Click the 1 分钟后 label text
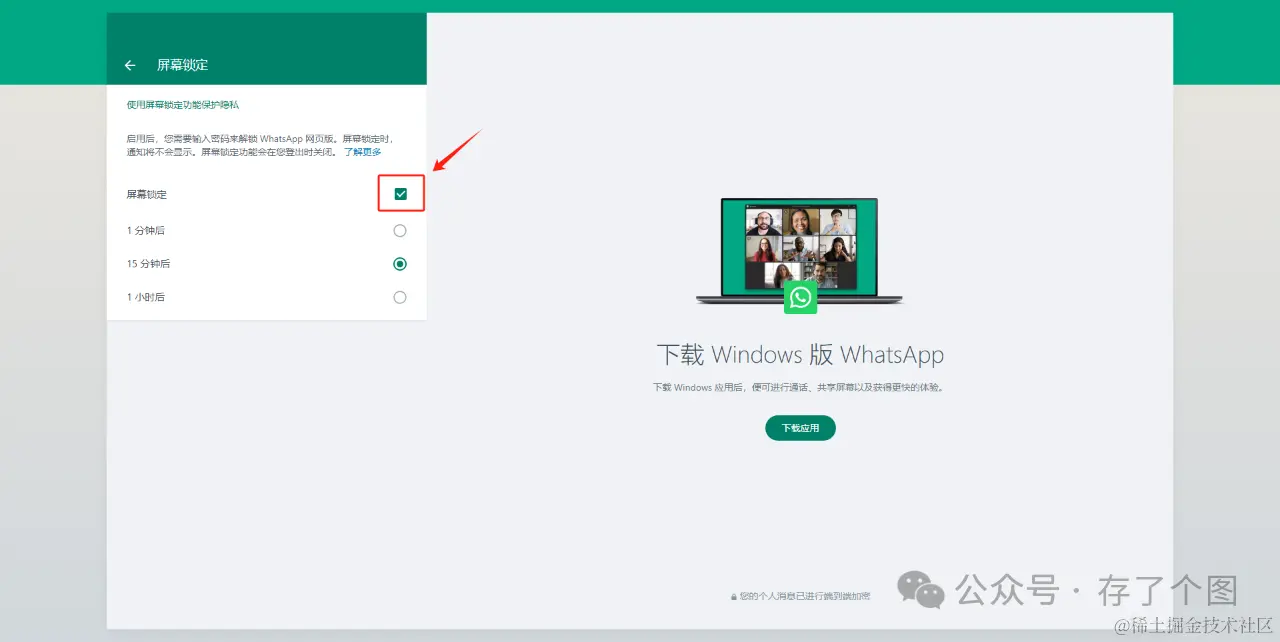This screenshot has width=1280, height=642. 146,231
